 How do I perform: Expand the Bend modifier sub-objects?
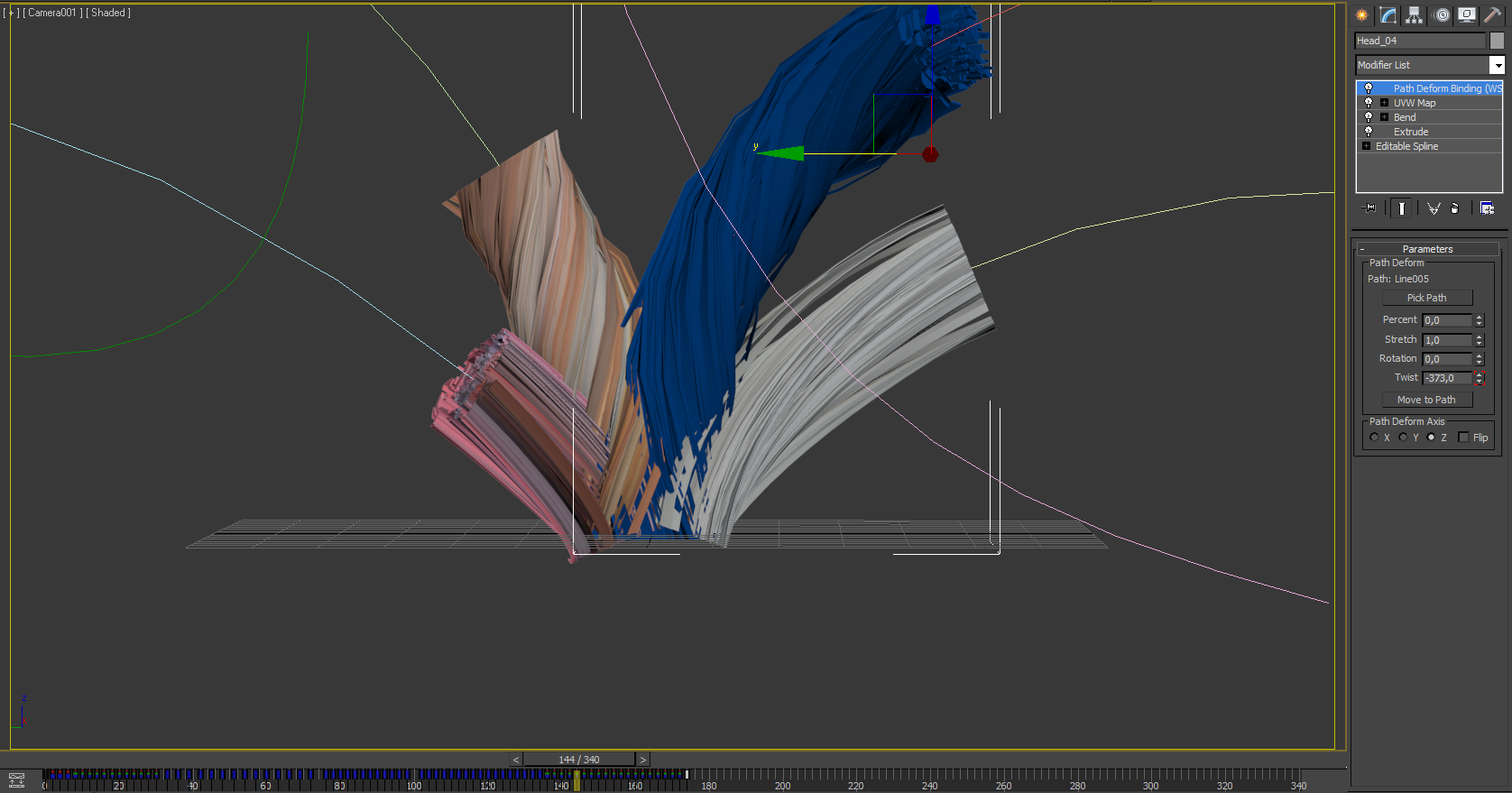[x=1384, y=117]
